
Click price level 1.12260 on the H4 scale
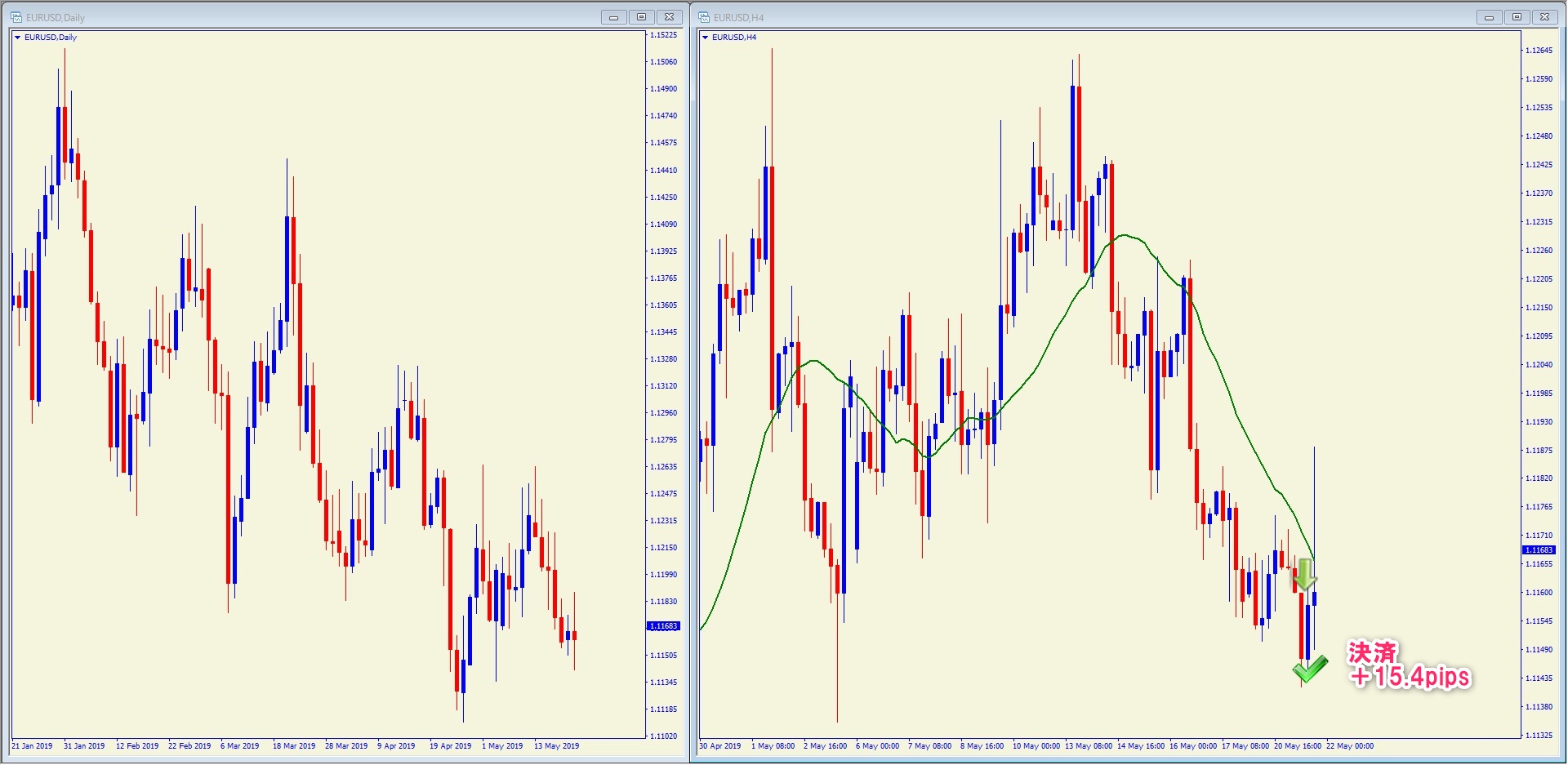click(1539, 251)
